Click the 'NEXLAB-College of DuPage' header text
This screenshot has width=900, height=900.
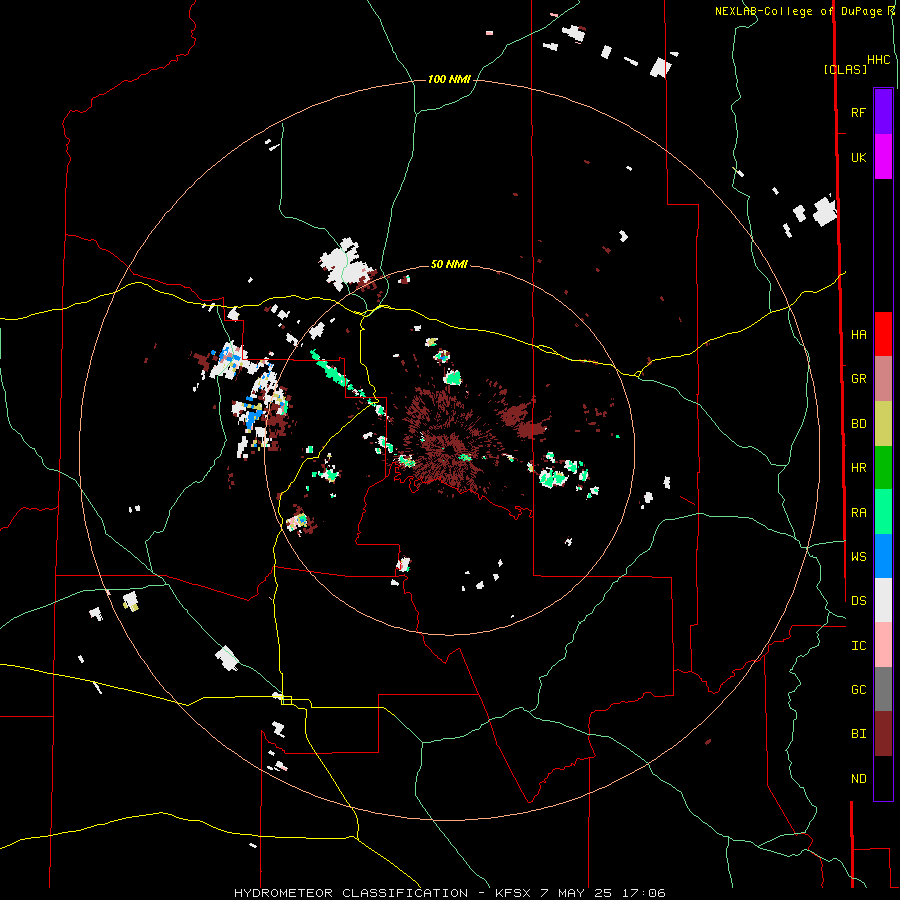click(x=800, y=11)
